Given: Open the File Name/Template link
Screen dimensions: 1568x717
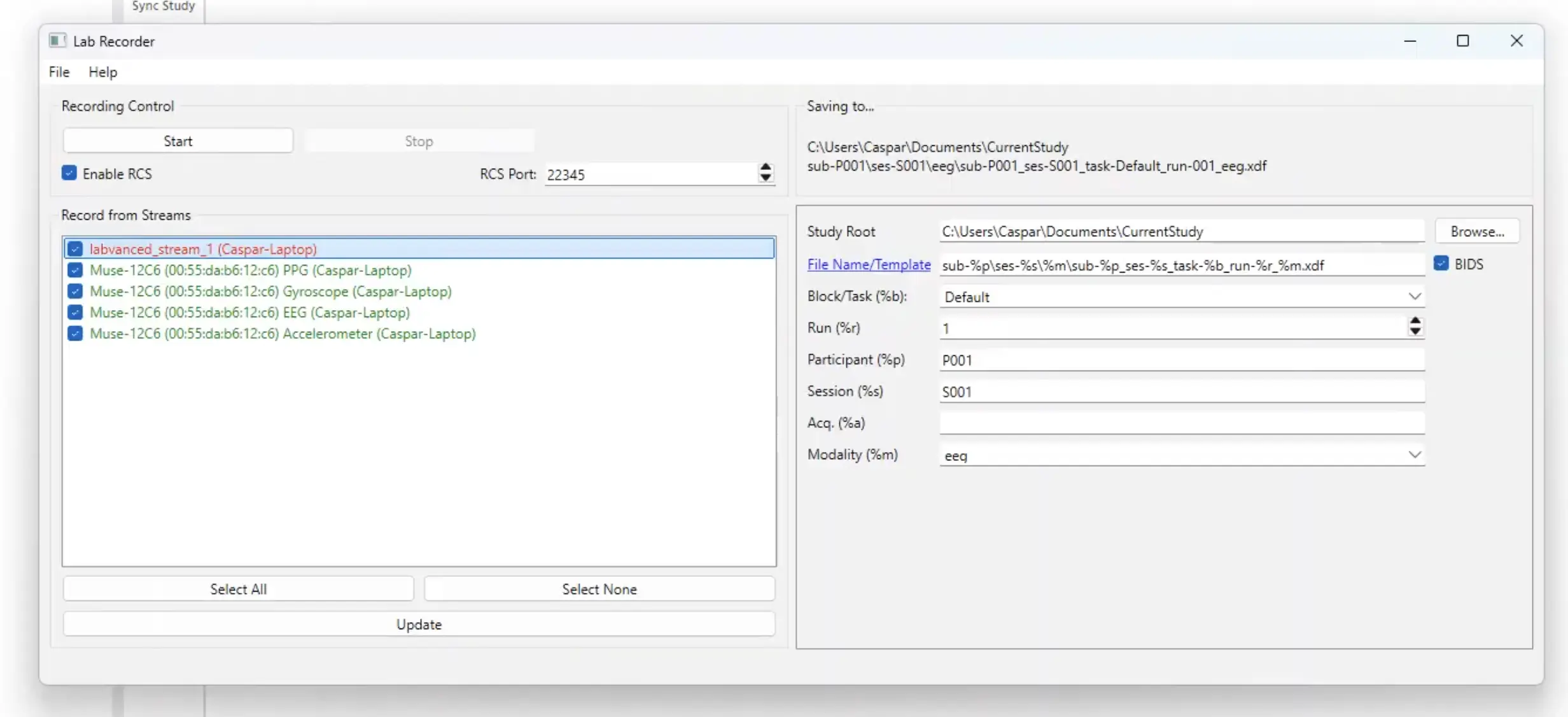Looking at the screenshot, I should 869,264.
